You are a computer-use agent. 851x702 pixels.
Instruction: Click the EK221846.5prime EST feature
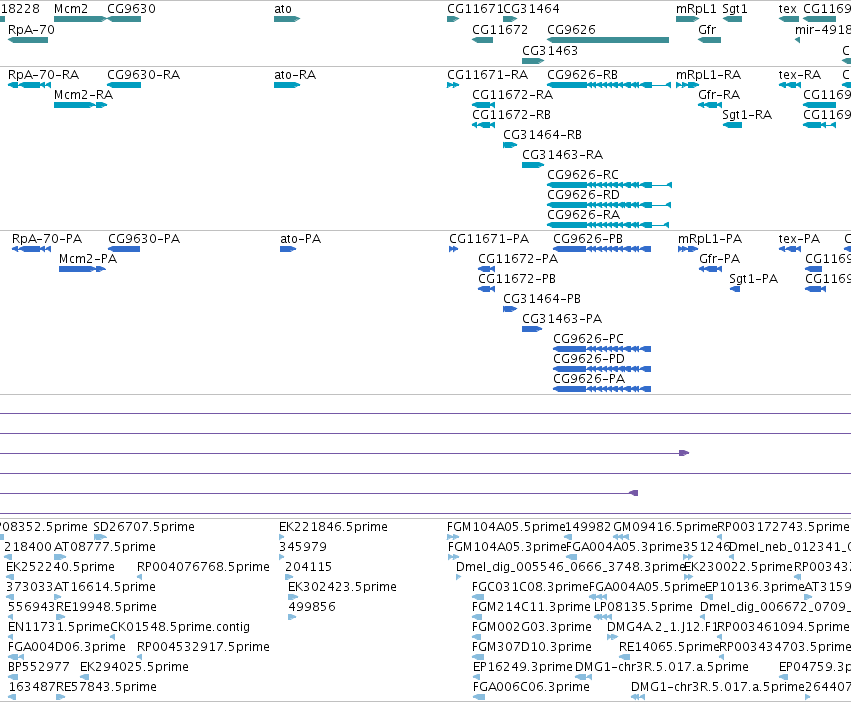282,537
